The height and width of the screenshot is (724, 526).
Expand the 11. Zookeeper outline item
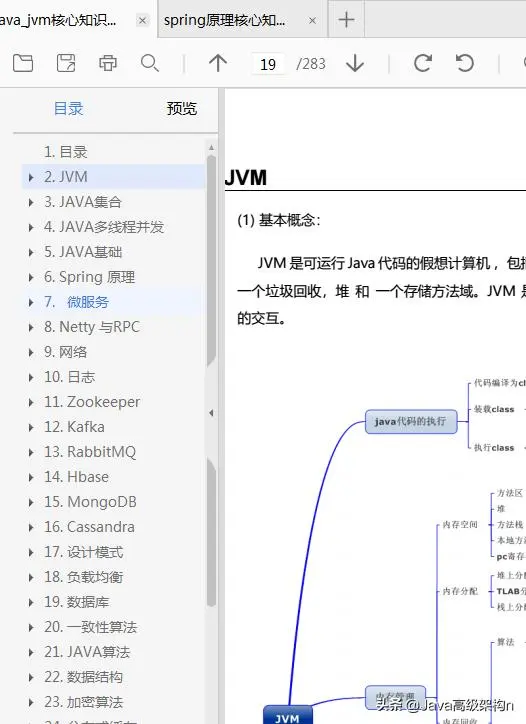pyautogui.click(x=31, y=402)
